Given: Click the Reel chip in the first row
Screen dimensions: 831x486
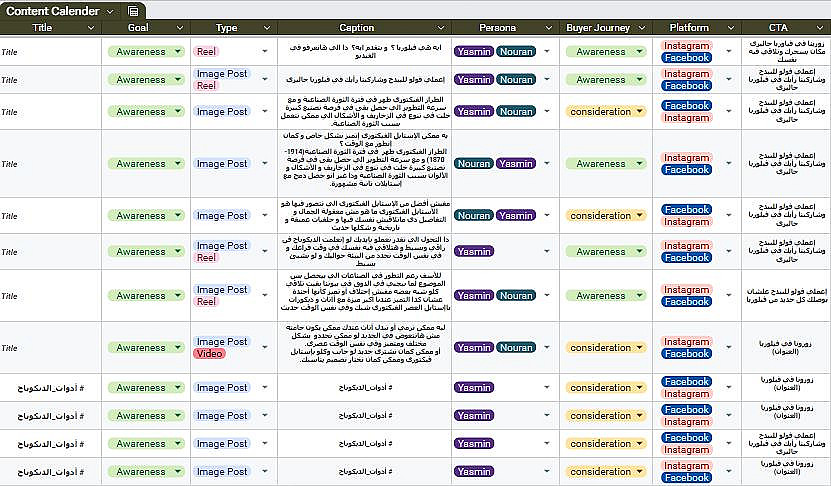Looking at the screenshot, I should click(206, 51).
